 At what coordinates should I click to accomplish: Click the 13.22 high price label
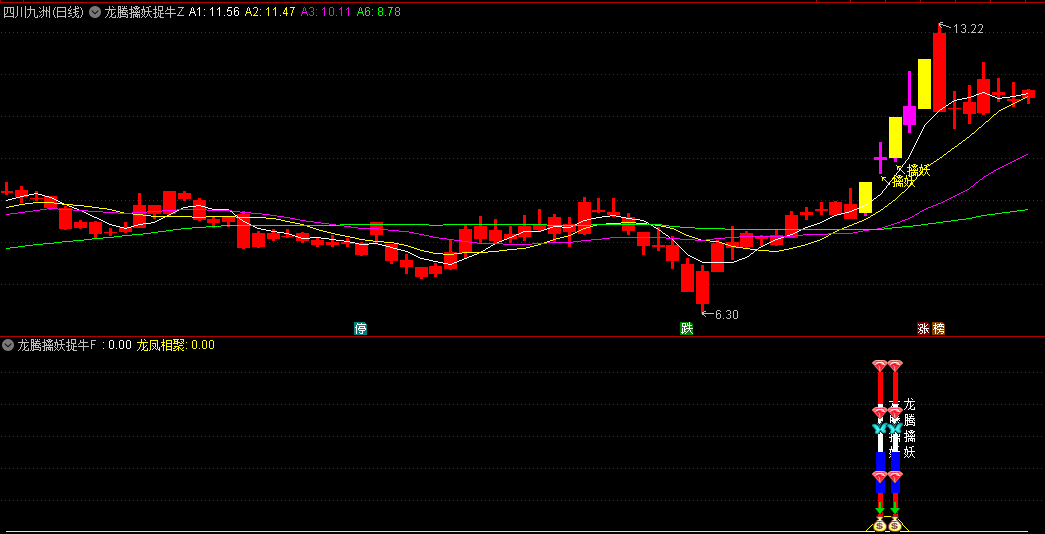[968, 29]
